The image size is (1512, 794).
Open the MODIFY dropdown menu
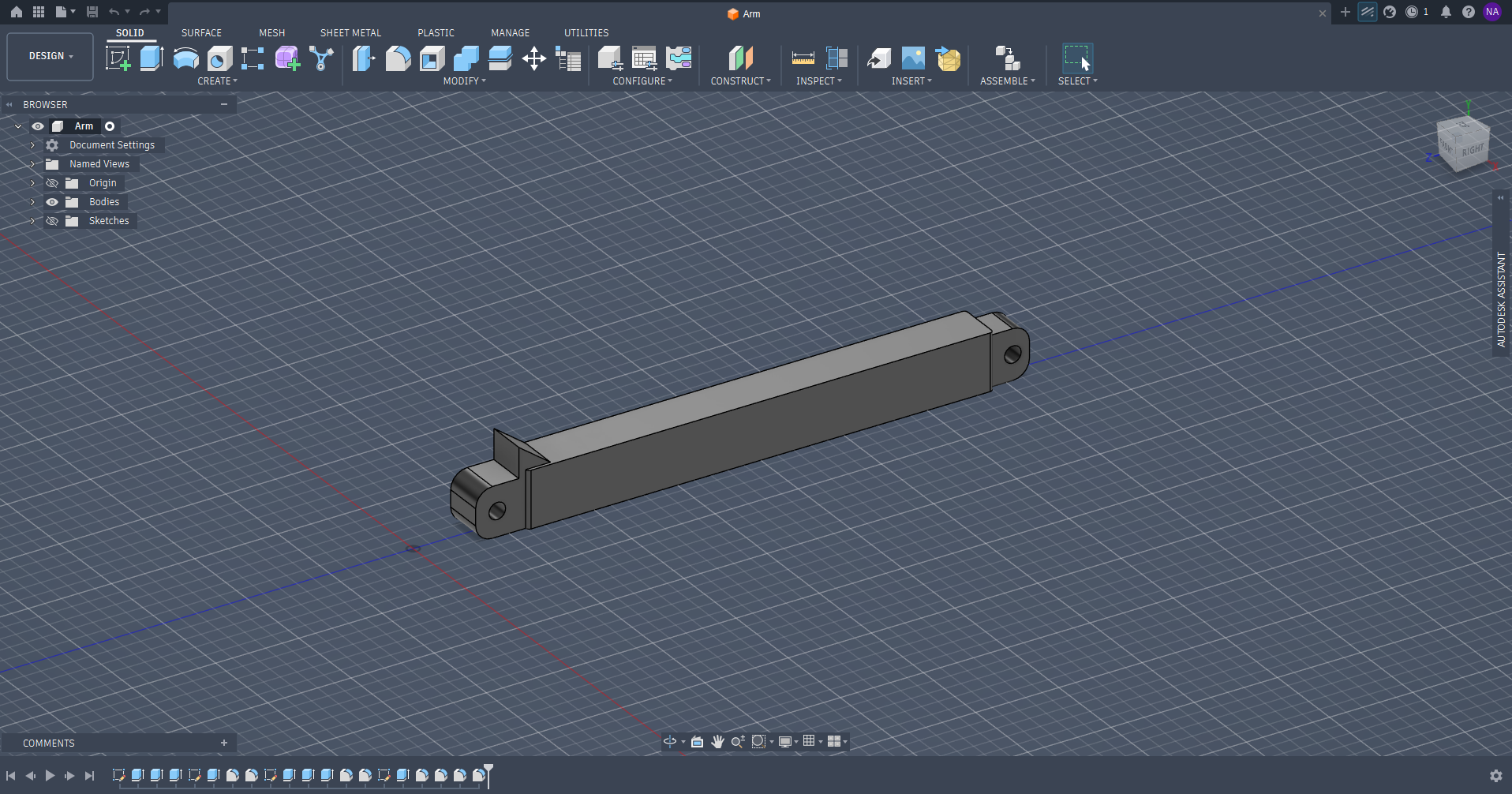tap(464, 81)
